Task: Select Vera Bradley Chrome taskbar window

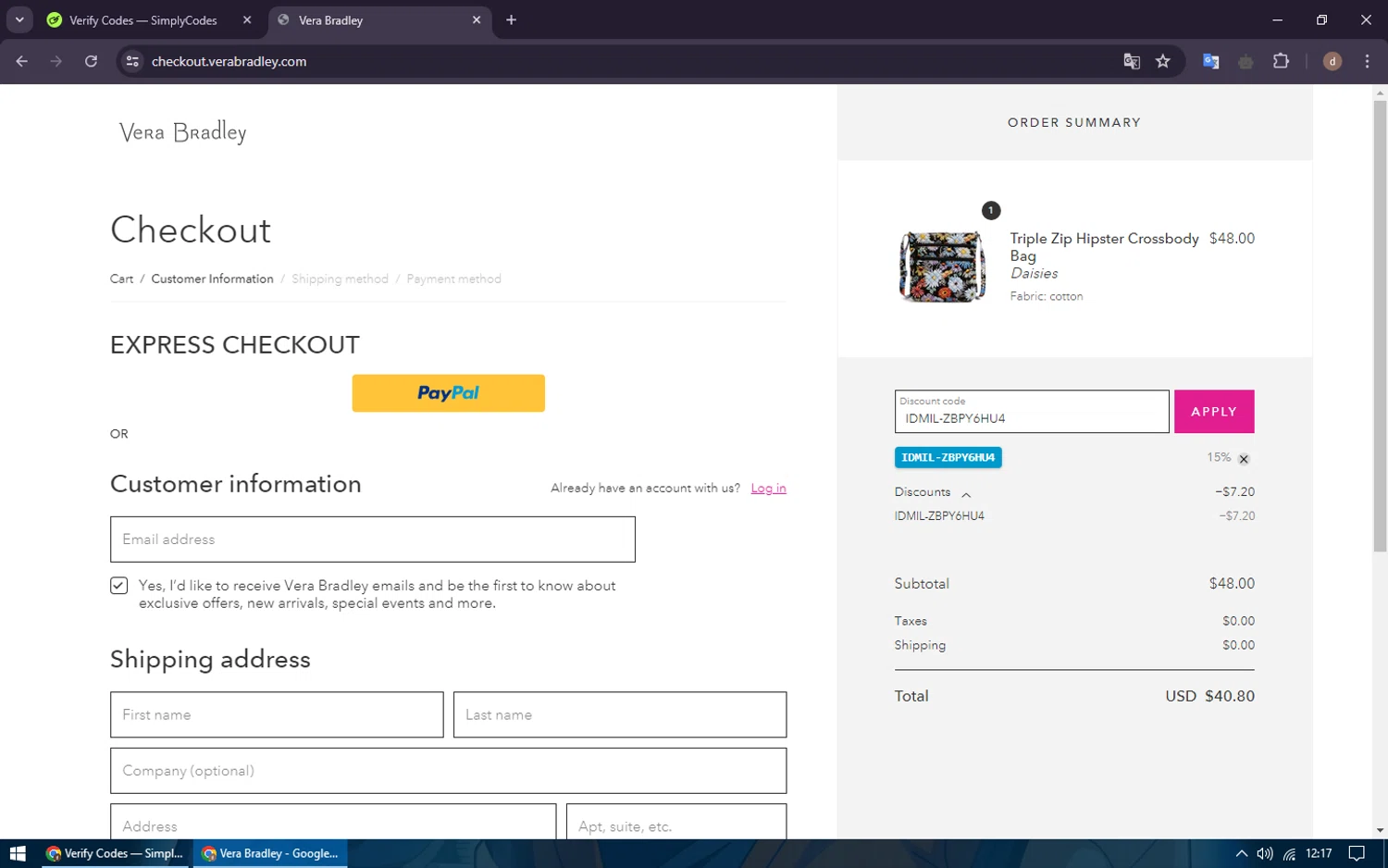Action: point(270,853)
